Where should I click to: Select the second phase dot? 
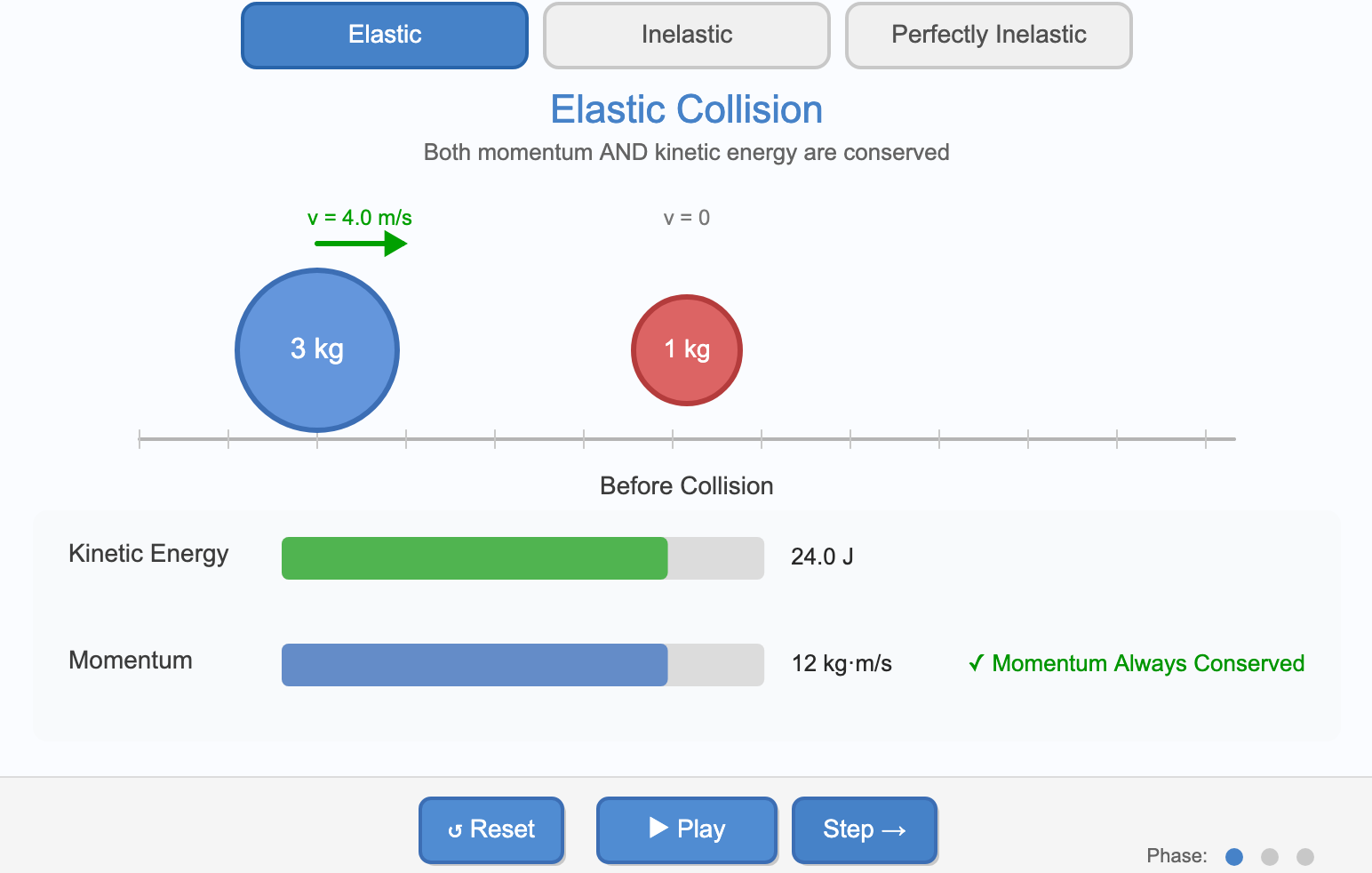pos(1270,856)
